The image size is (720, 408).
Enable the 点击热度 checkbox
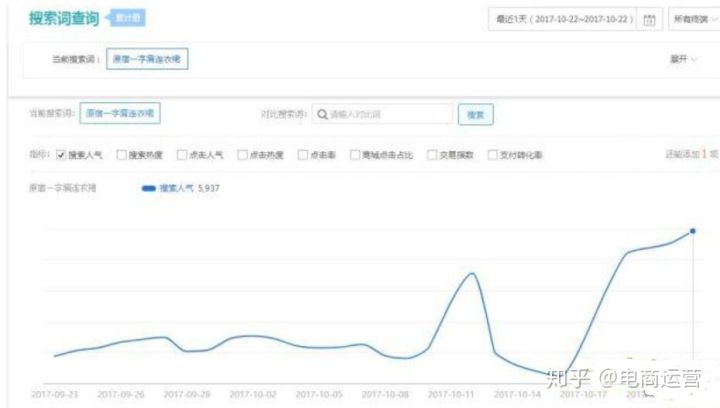coord(242,155)
